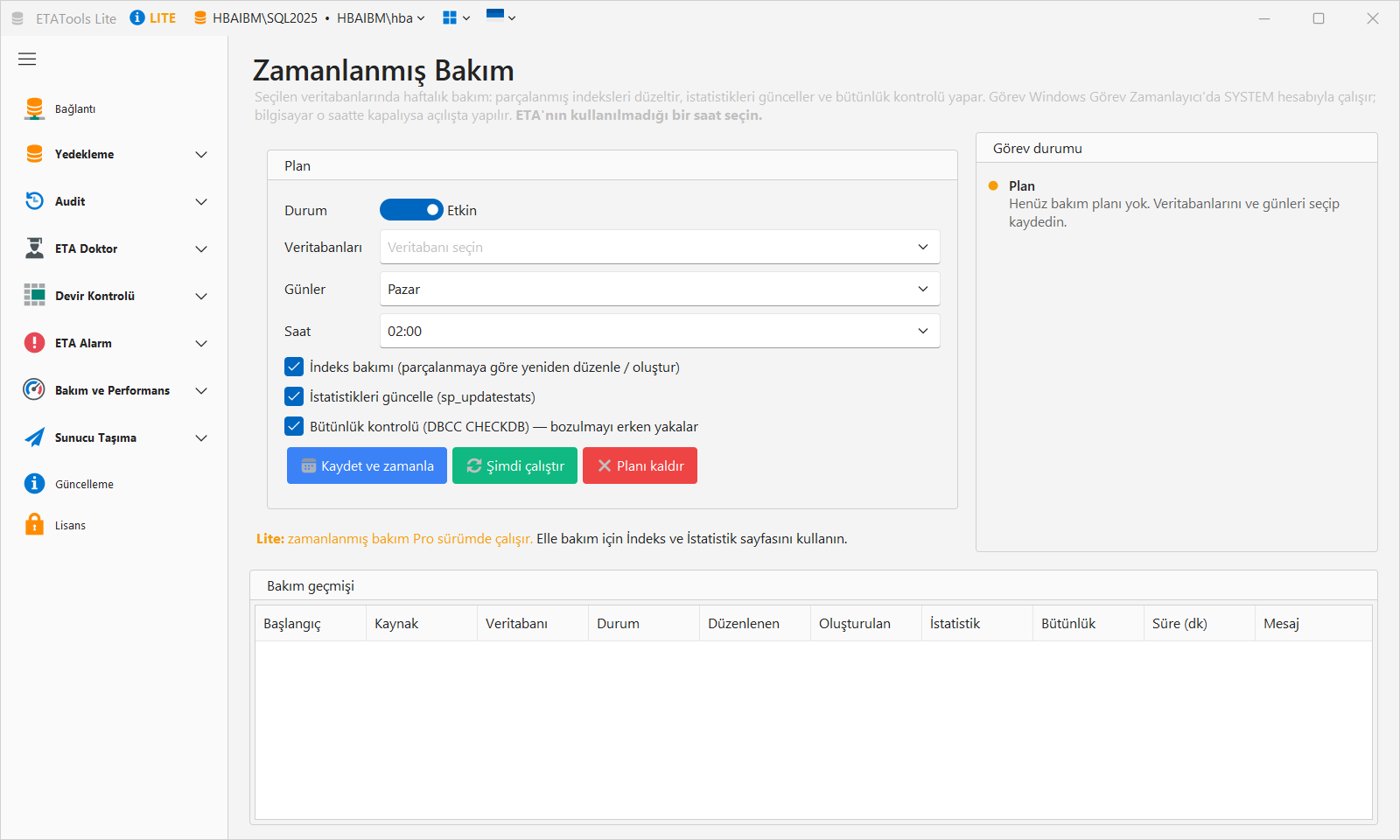
Task: Click the Audit history icon
Action: [x=34, y=201]
